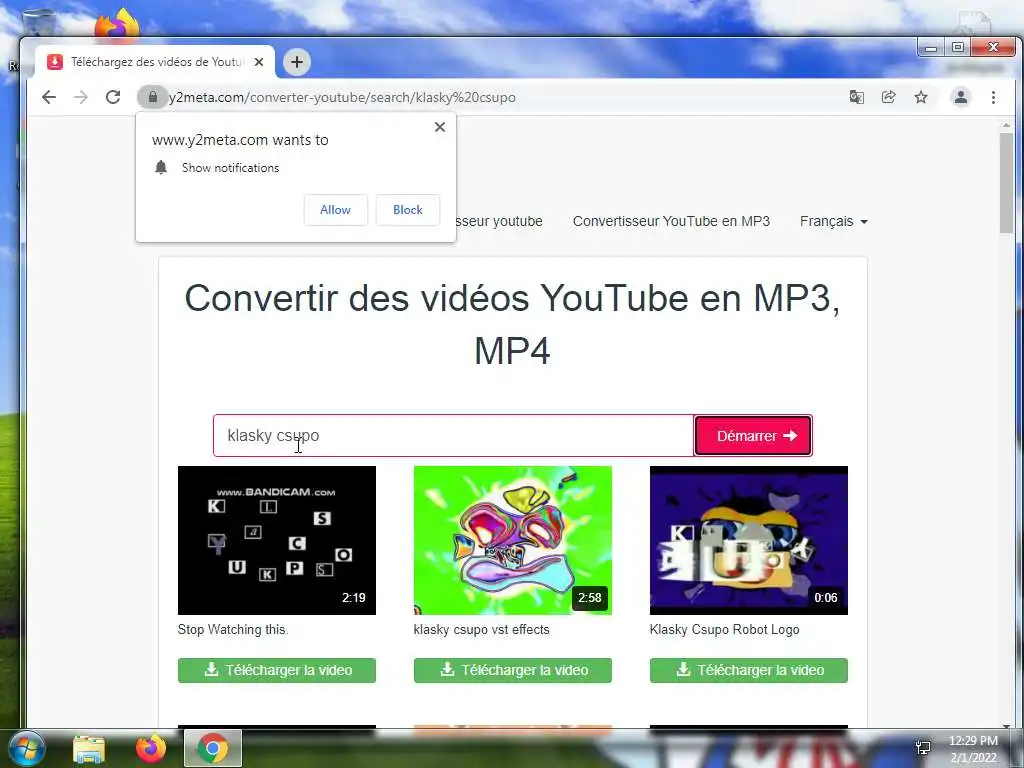
Task: Open the Chrome profile avatar
Action: (x=961, y=97)
